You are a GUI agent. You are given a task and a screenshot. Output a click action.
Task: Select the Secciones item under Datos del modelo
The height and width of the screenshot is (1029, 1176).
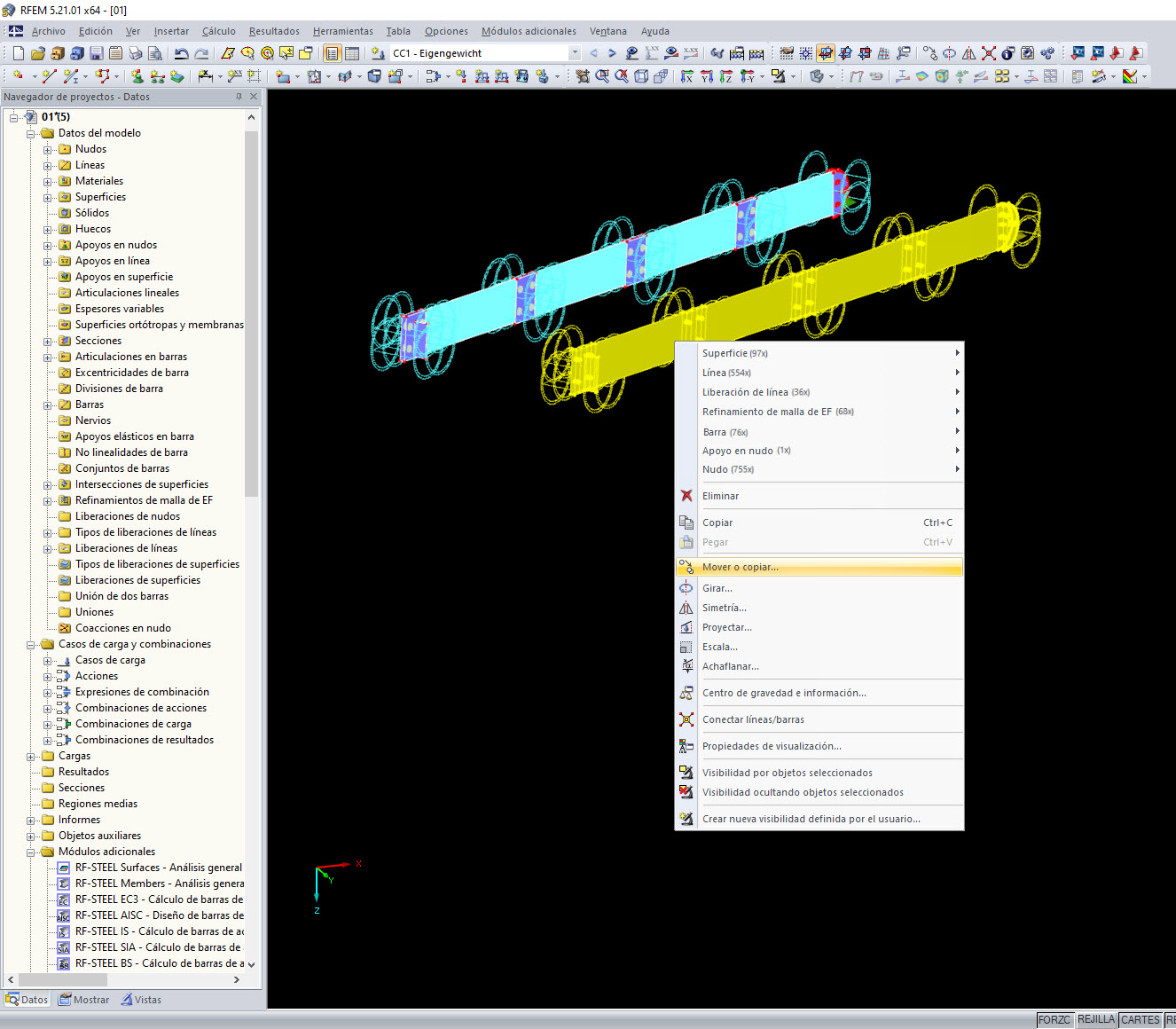point(98,341)
